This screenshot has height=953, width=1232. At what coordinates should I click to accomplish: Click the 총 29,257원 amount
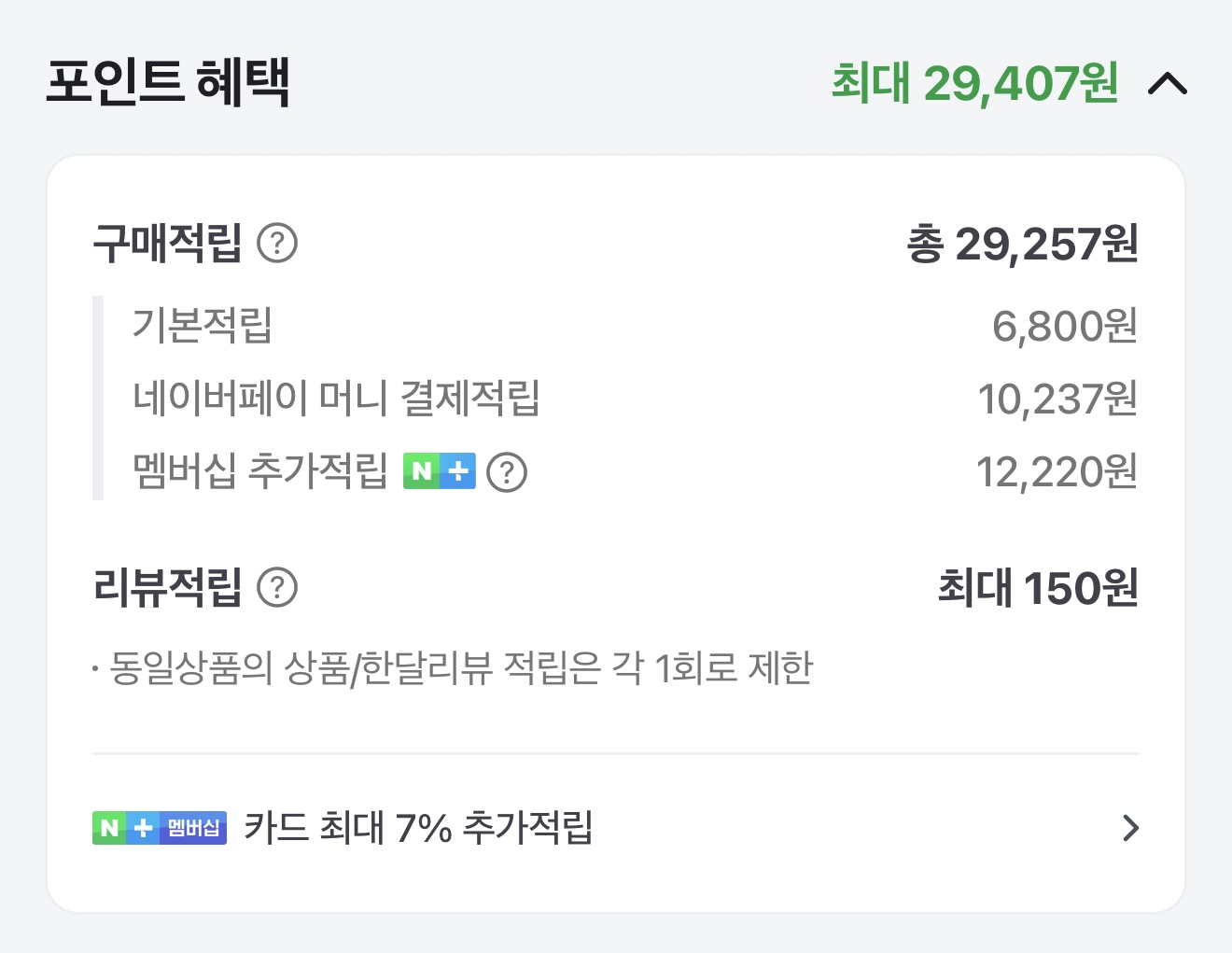tap(1022, 244)
